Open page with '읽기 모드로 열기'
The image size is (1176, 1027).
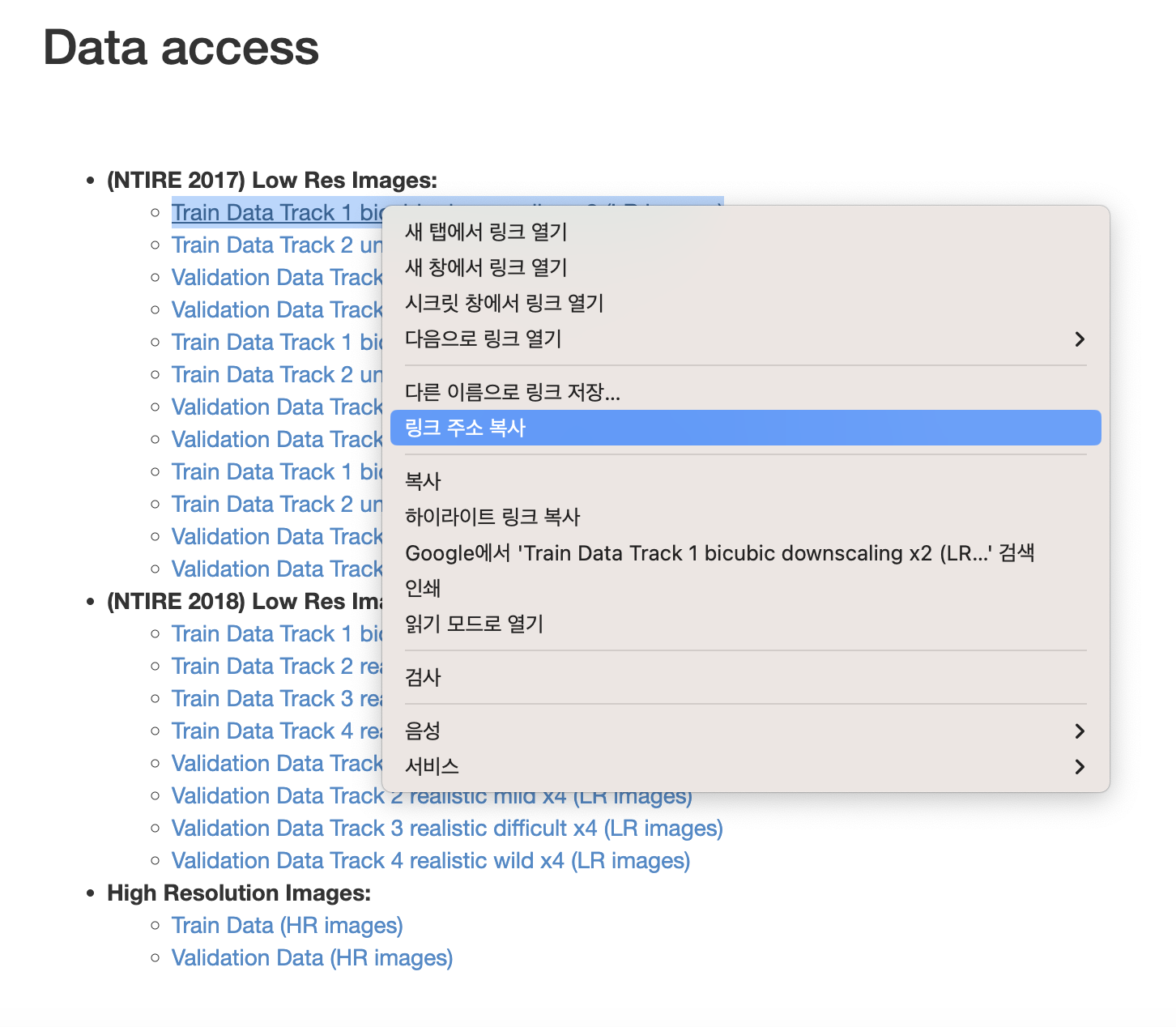pos(745,624)
